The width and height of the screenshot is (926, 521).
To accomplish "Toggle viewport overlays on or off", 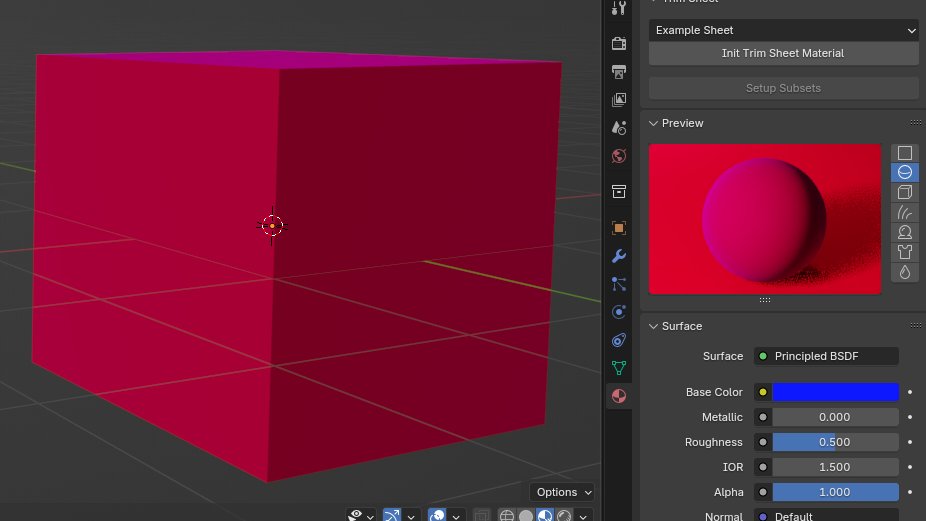I will click(437, 515).
